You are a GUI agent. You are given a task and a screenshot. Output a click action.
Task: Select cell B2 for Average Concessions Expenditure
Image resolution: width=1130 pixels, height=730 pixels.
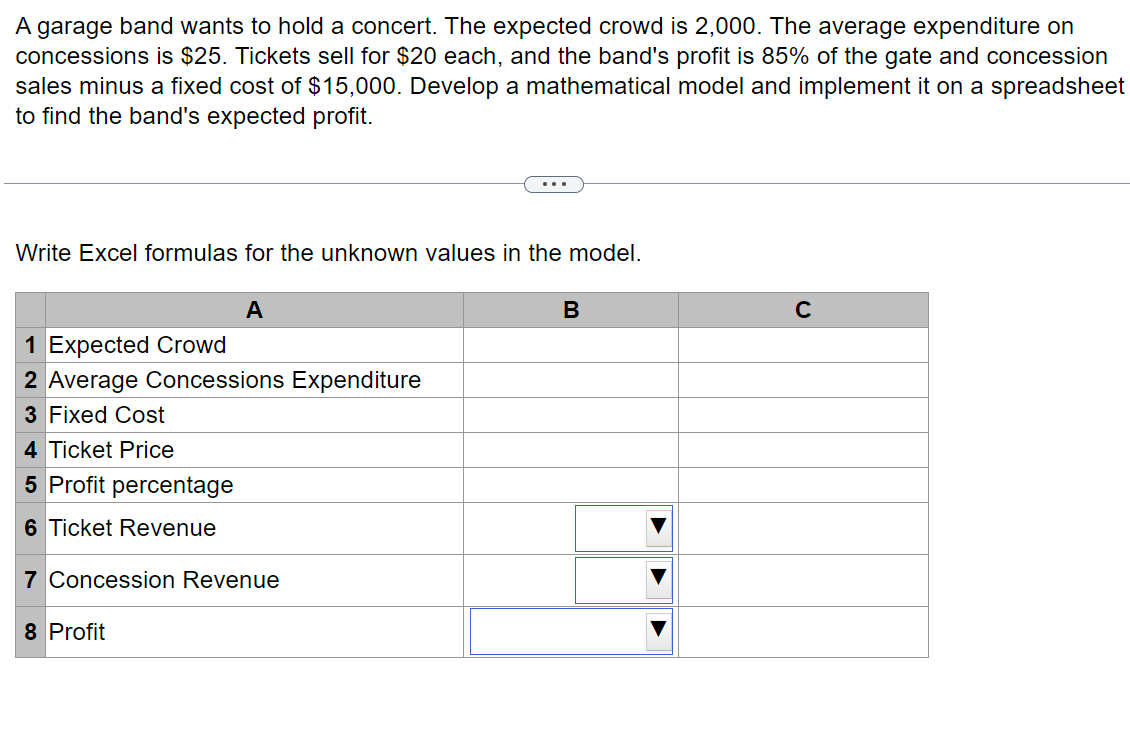[570, 380]
